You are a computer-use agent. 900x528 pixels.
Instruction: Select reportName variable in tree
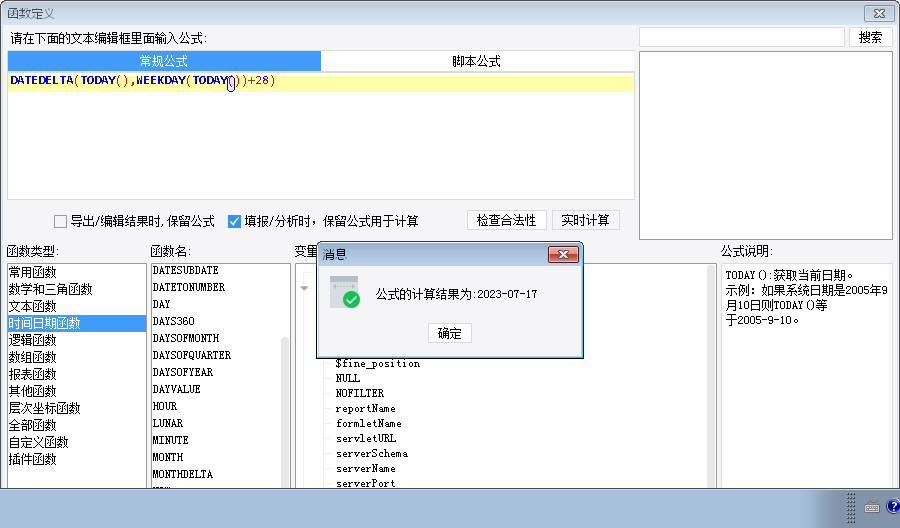tap(366, 409)
